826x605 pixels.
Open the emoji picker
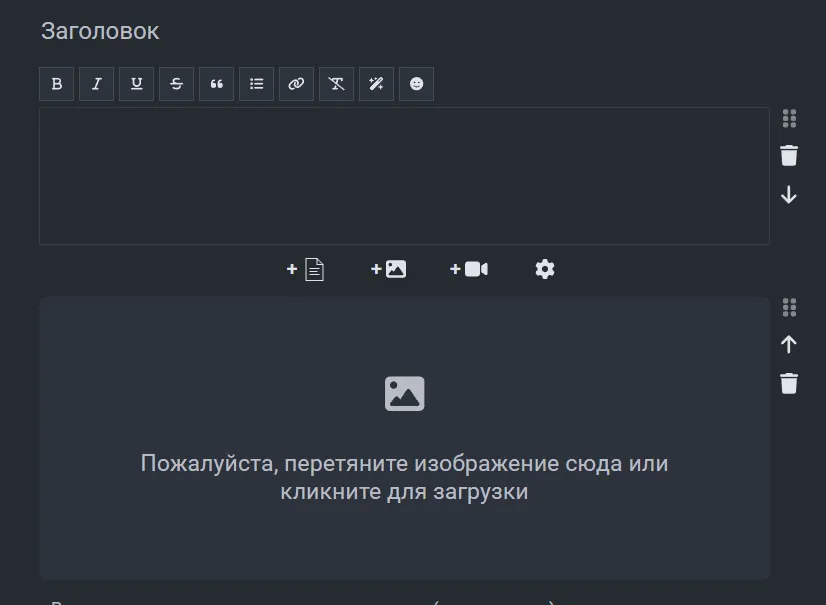[416, 84]
